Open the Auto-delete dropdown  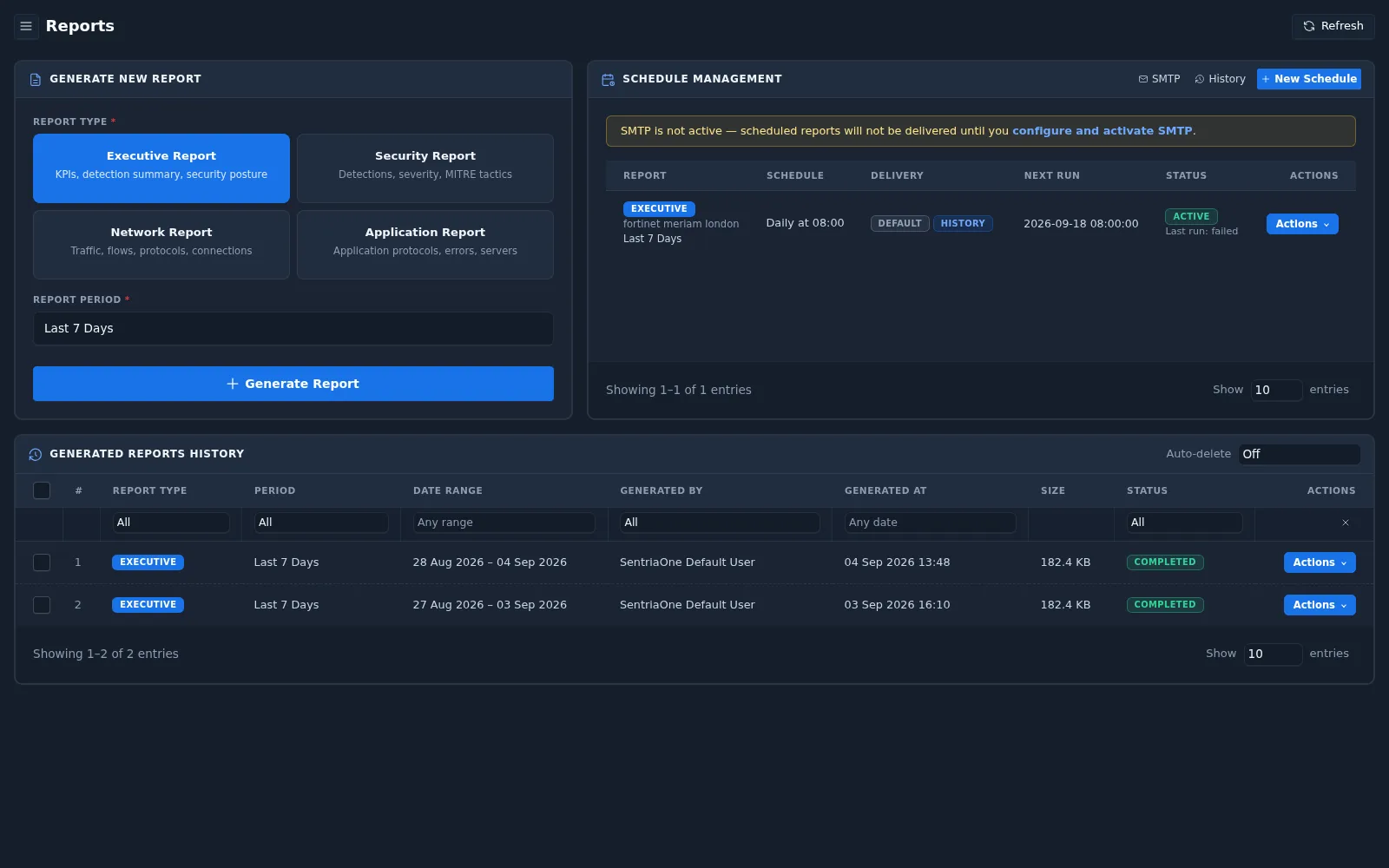1299,454
